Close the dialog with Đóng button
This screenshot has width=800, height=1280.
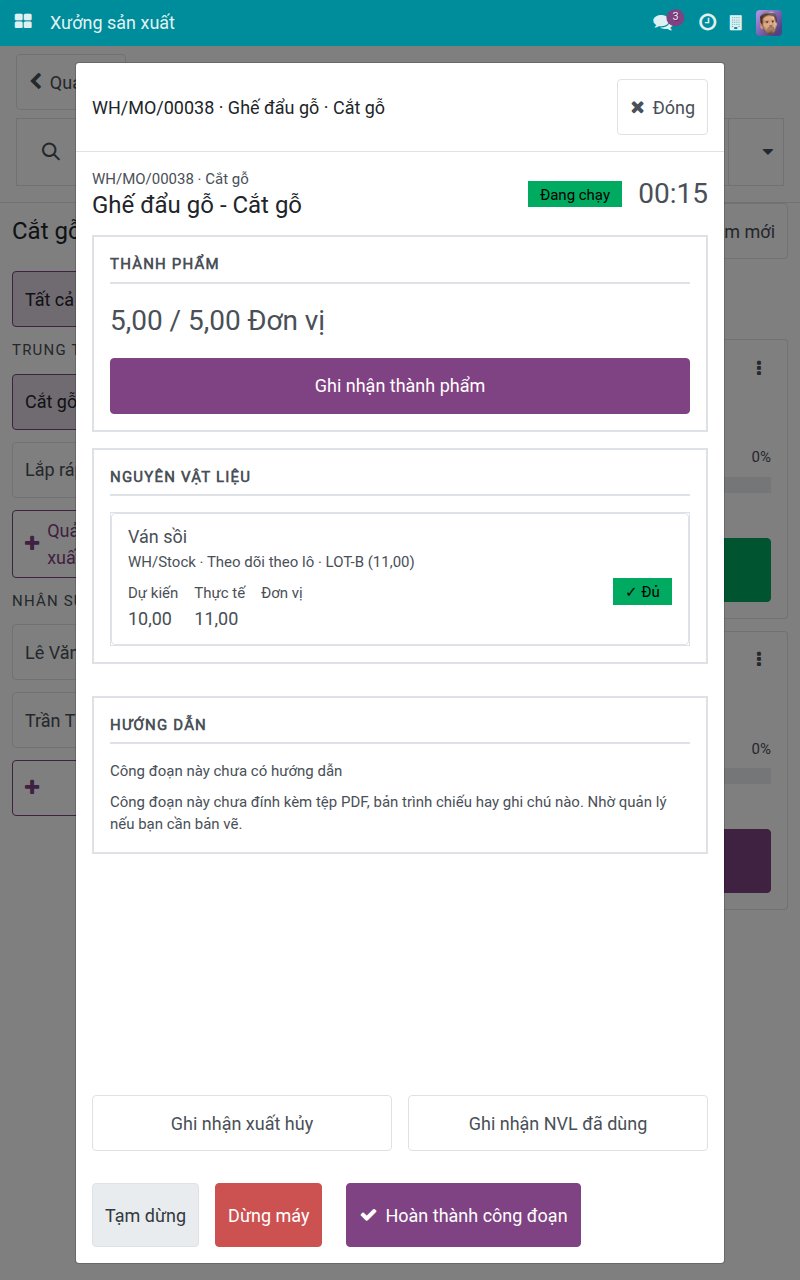662,107
